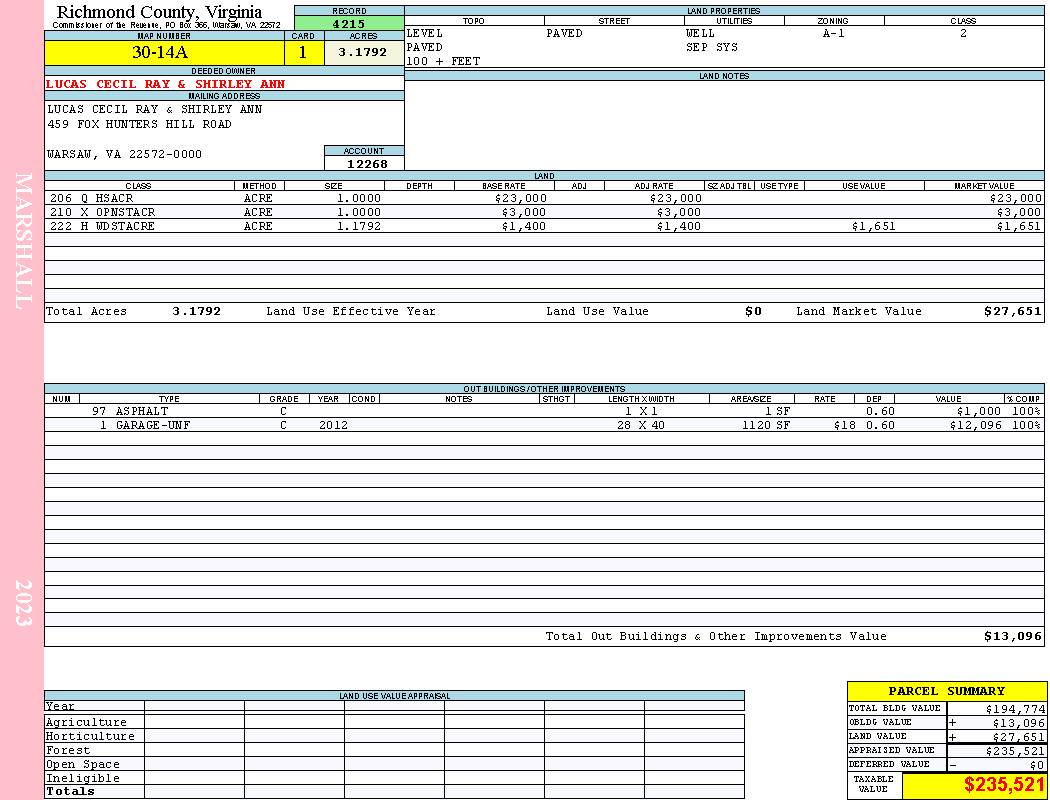Select deeded owner name in red

coord(165,84)
